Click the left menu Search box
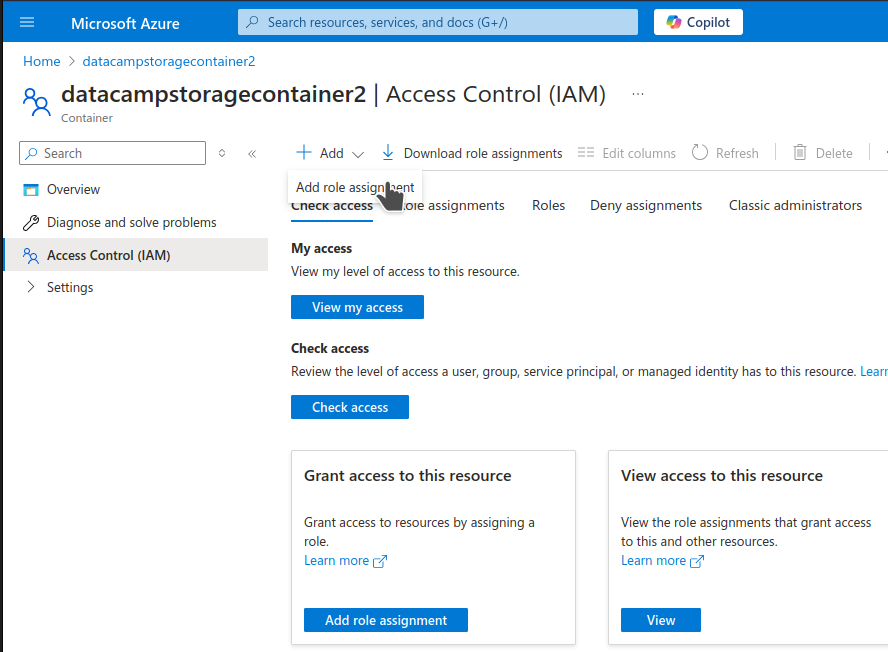 (112, 153)
